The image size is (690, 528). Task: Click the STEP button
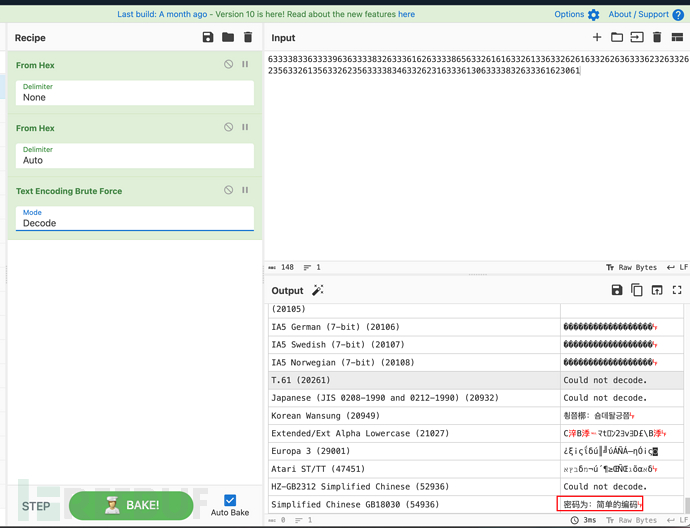coord(36,506)
